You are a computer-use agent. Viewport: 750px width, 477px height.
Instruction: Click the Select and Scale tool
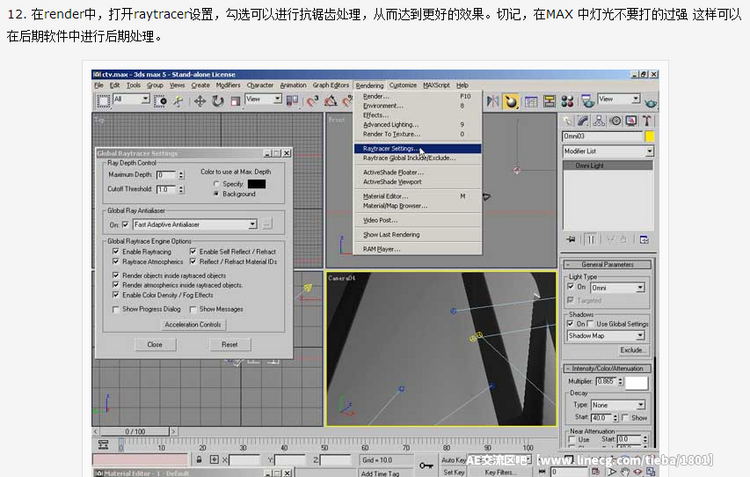(x=235, y=101)
